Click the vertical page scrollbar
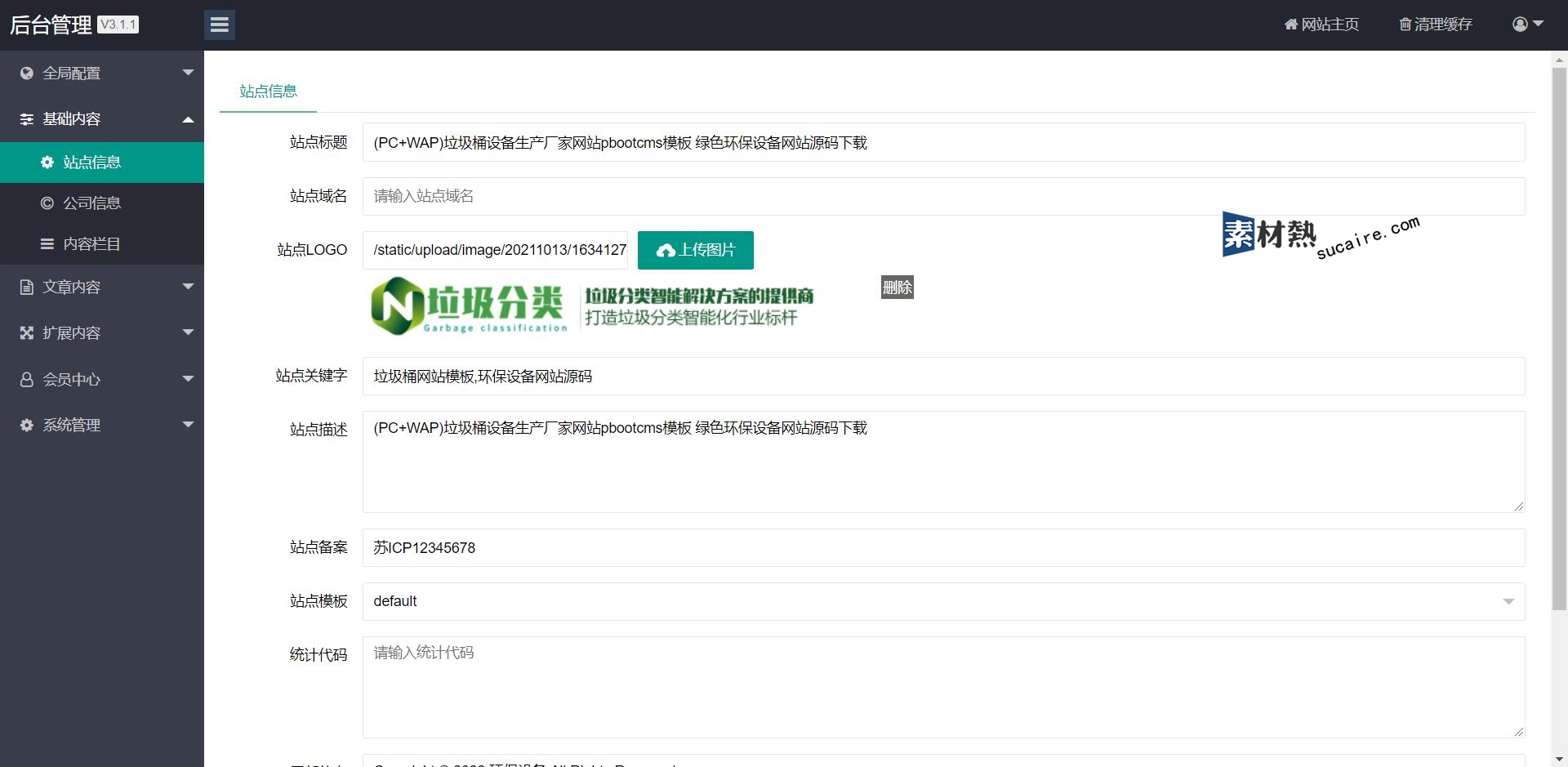 click(x=1559, y=339)
